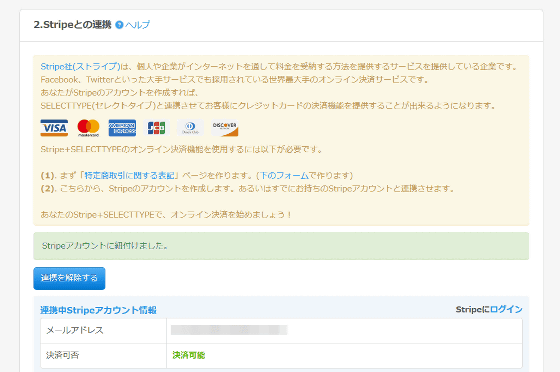This screenshot has width=560, height=372.
Task: Open the ヘルプ link
Action: coord(138,25)
